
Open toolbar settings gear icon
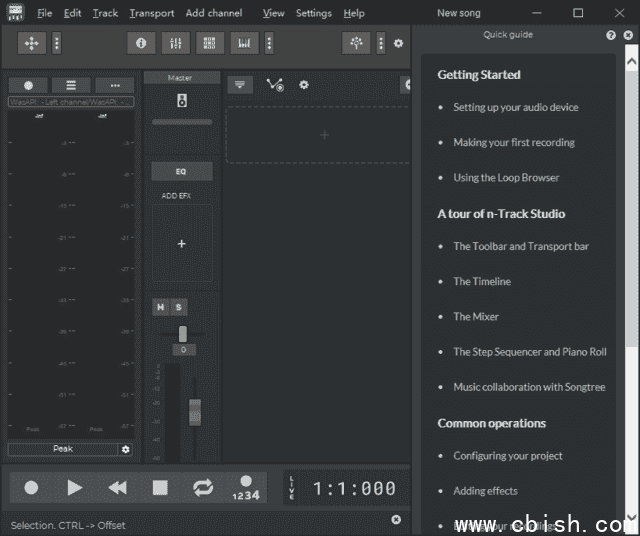[x=398, y=43]
